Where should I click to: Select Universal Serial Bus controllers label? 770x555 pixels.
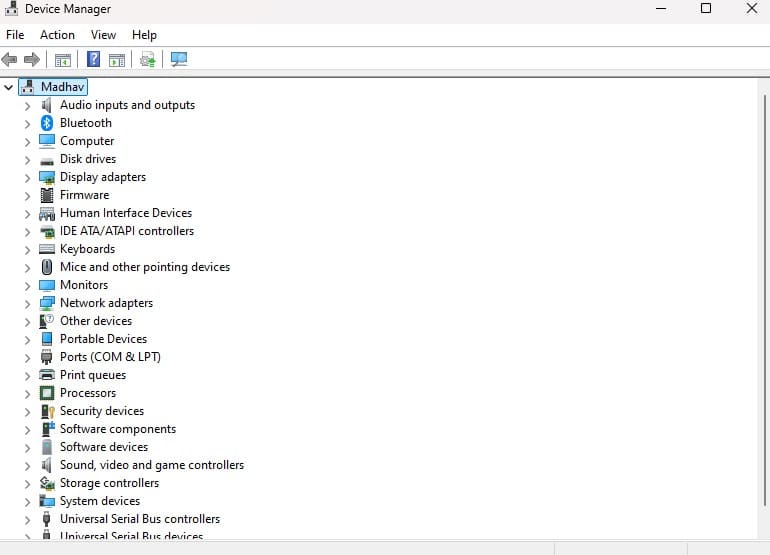tap(140, 519)
